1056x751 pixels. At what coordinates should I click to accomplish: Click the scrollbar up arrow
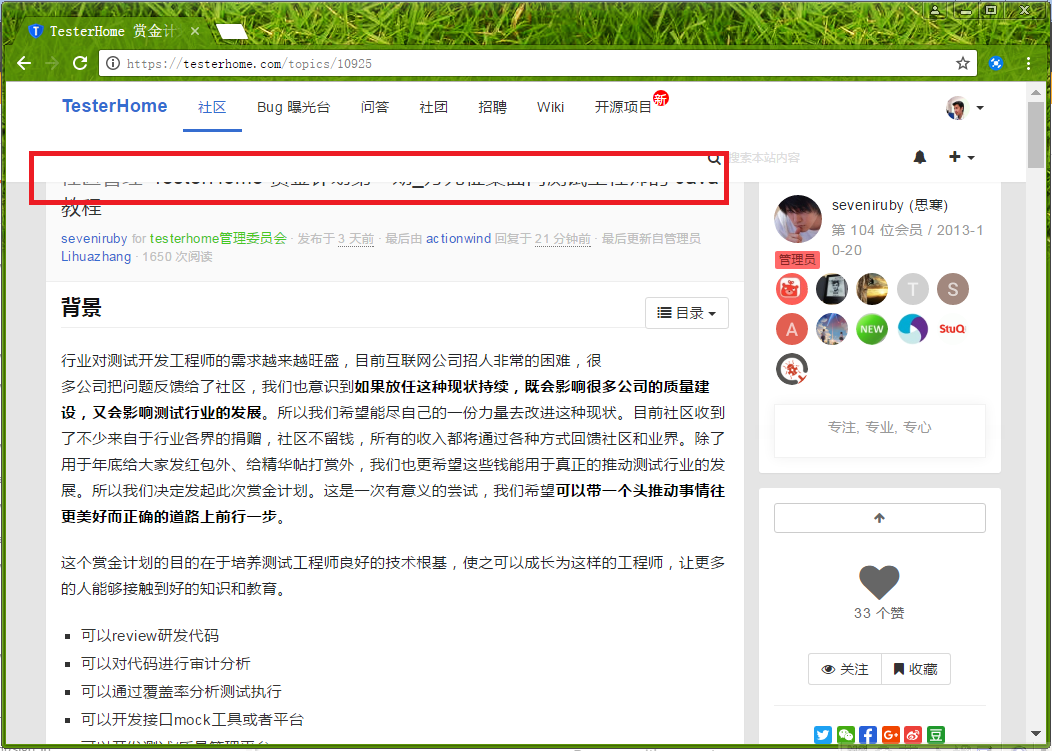click(1036, 92)
